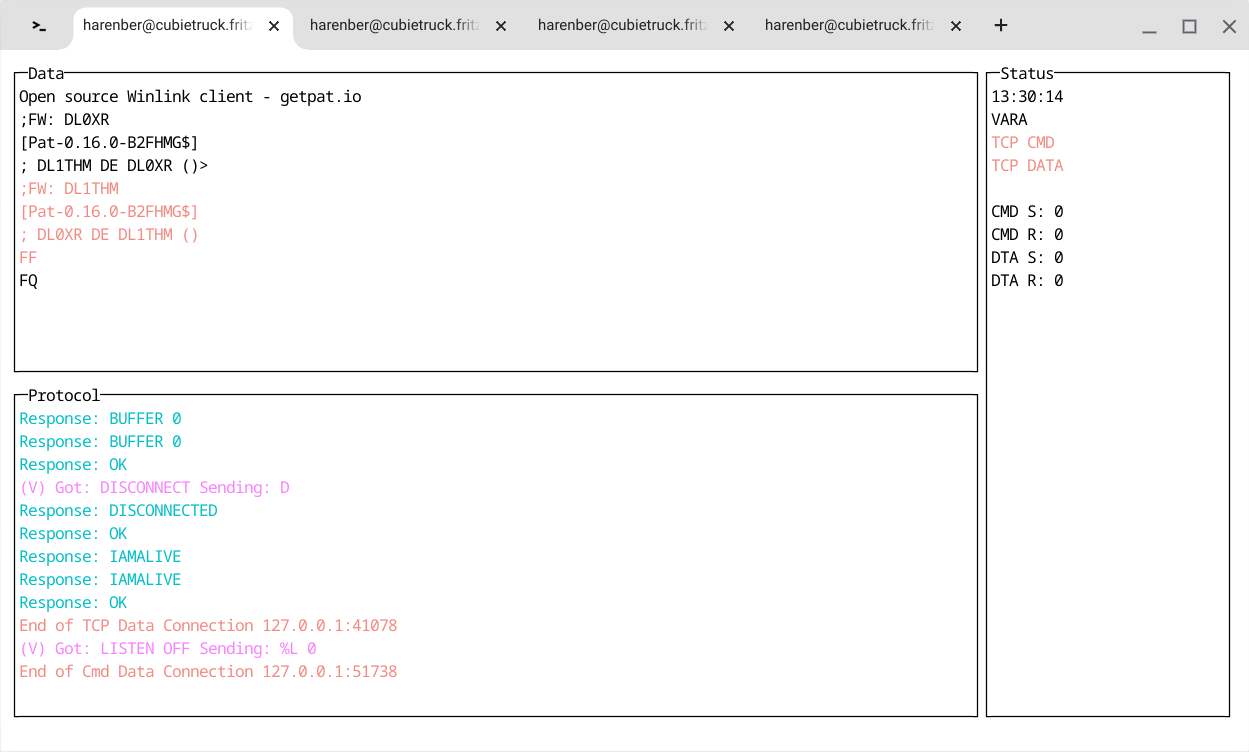This screenshot has width=1249, height=752.
Task: Select the FQ line in Data panel
Action: [x=27, y=280]
